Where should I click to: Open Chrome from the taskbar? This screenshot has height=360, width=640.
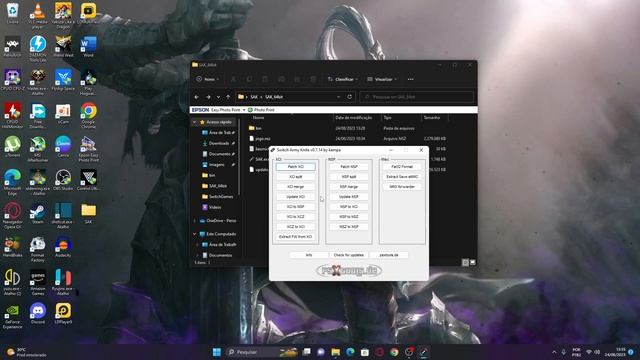point(394,352)
